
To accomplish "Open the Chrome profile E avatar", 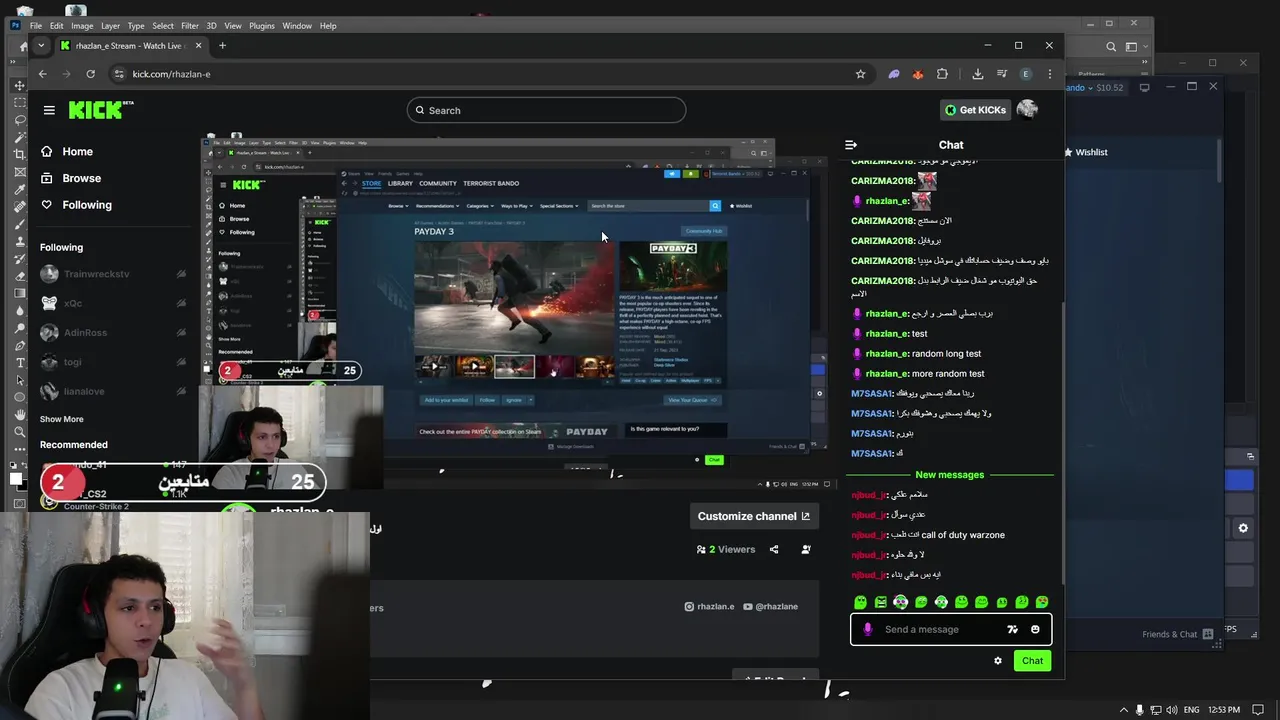I will tap(1026, 74).
